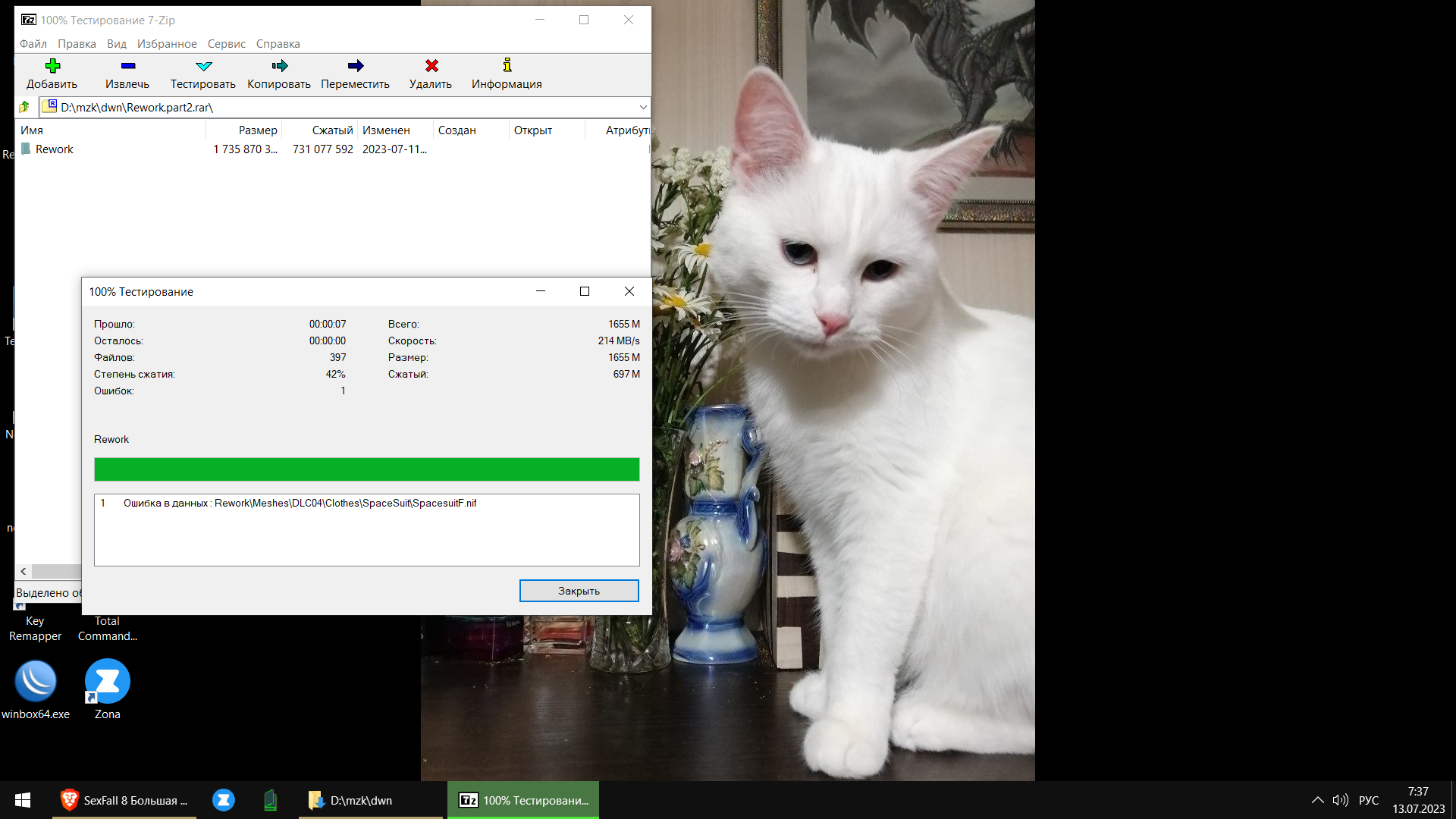Sort list by Размер column header
Image resolution: width=1456 pixels, height=819 pixels.
tap(257, 130)
